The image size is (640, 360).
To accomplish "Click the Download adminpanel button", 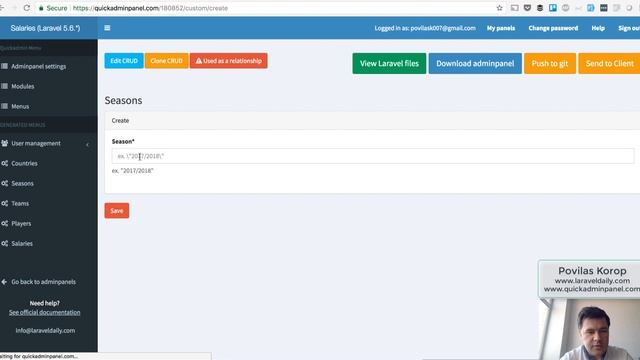I will click(x=475, y=63).
